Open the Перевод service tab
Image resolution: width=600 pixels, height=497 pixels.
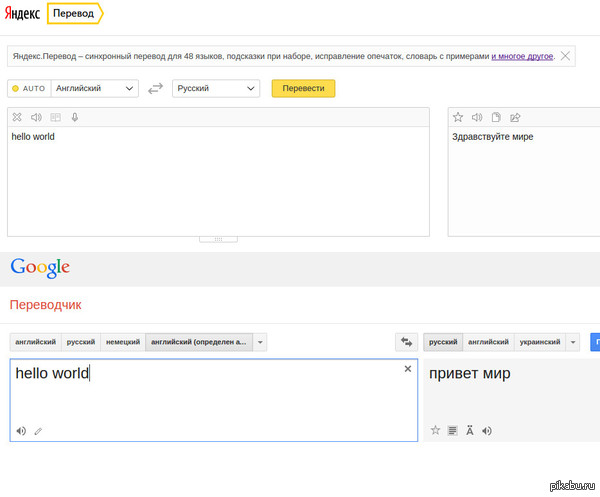tap(75, 13)
